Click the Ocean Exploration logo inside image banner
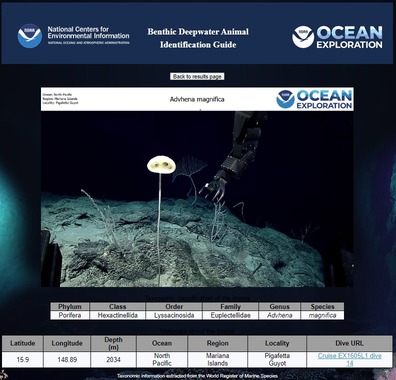The image size is (396, 380). coord(314,99)
